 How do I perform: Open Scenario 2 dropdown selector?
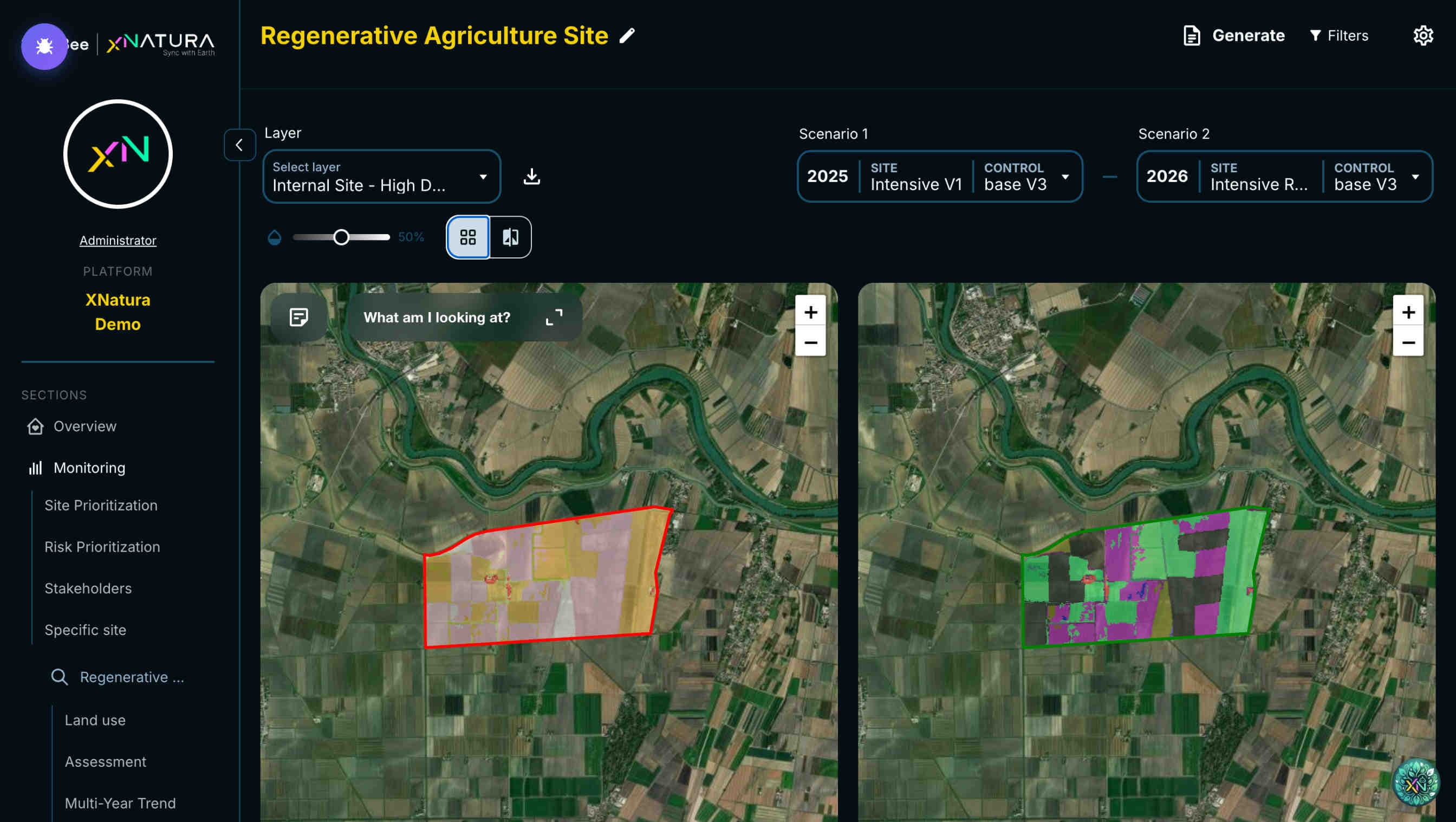point(1284,177)
